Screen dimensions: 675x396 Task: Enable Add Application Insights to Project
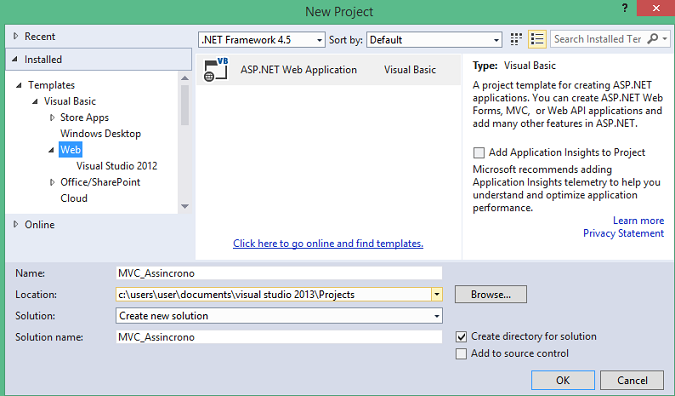(479, 152)
